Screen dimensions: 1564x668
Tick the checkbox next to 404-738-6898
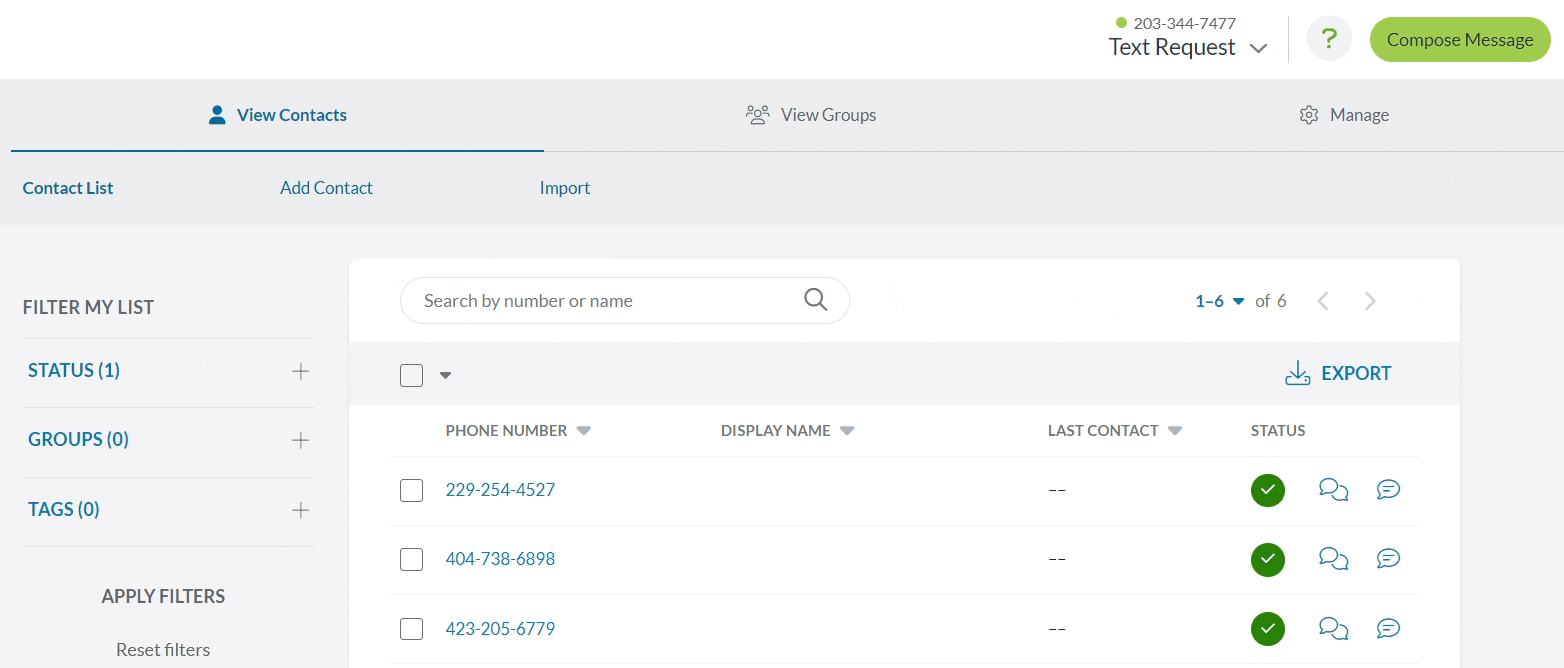click(x=411, y=559)
